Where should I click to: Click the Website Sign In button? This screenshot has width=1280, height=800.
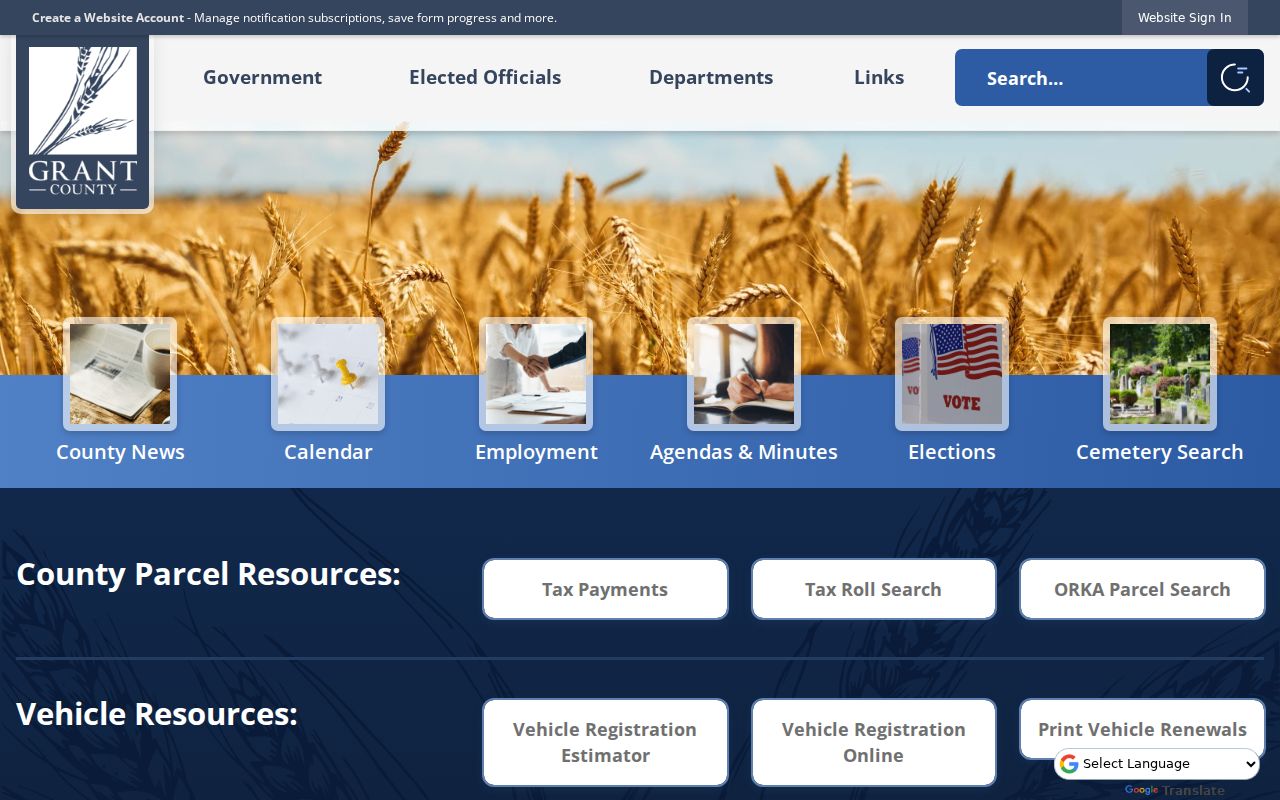click(x=1184, y=17)
